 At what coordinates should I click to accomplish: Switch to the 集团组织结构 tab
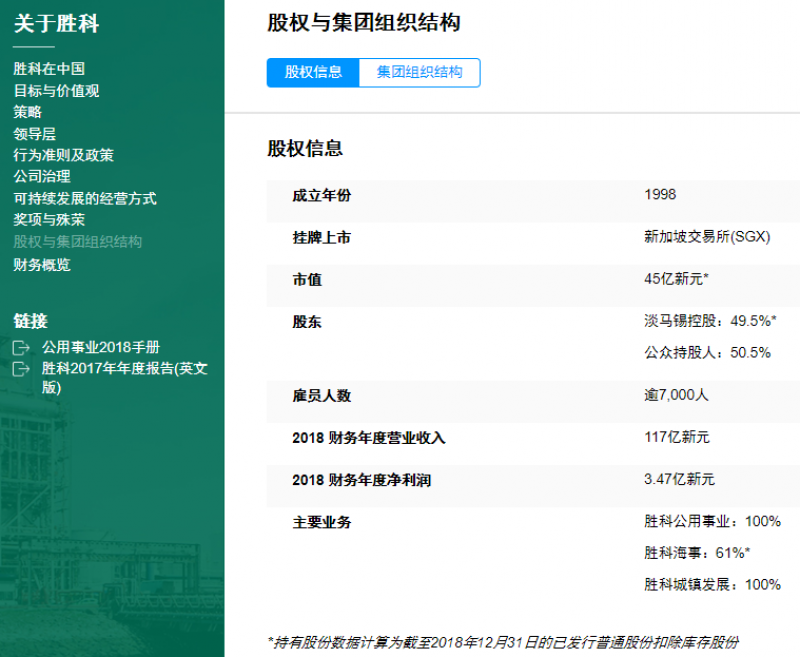pos(421,72)
